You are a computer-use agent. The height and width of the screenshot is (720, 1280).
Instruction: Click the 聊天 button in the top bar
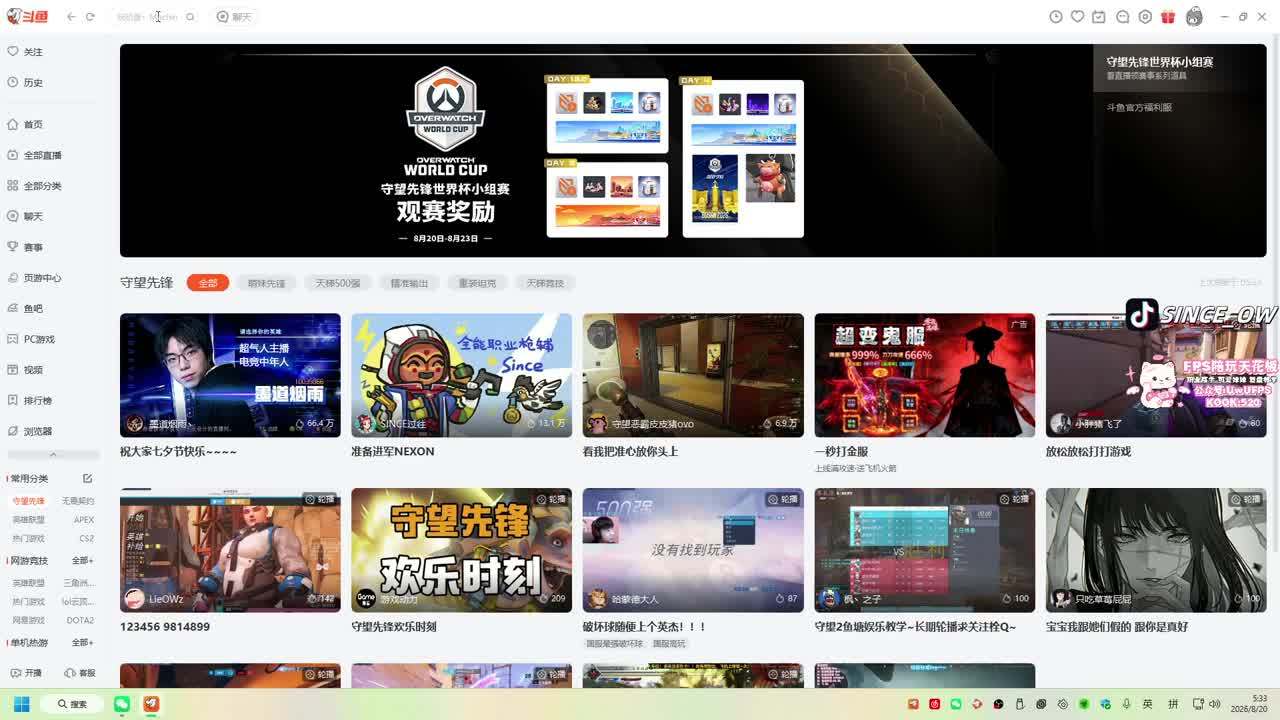pyautogui.click(x=235, y=17)
